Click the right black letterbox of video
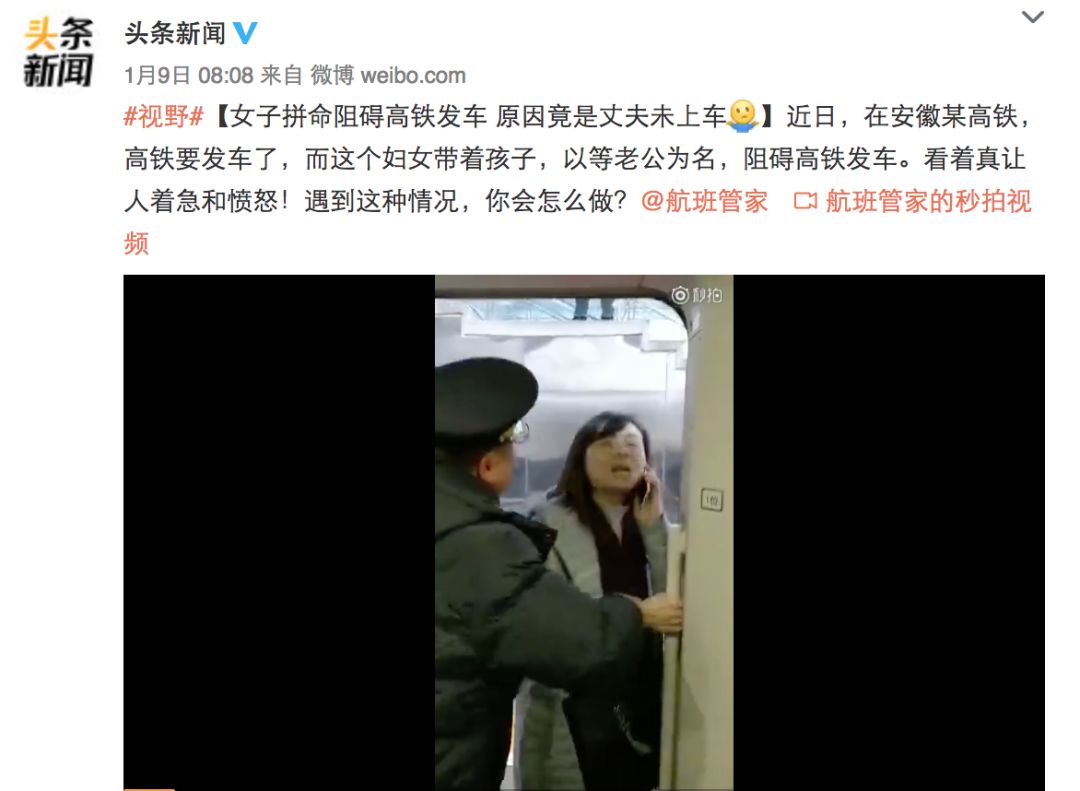The image size is (1080, 791). (889, 532)
